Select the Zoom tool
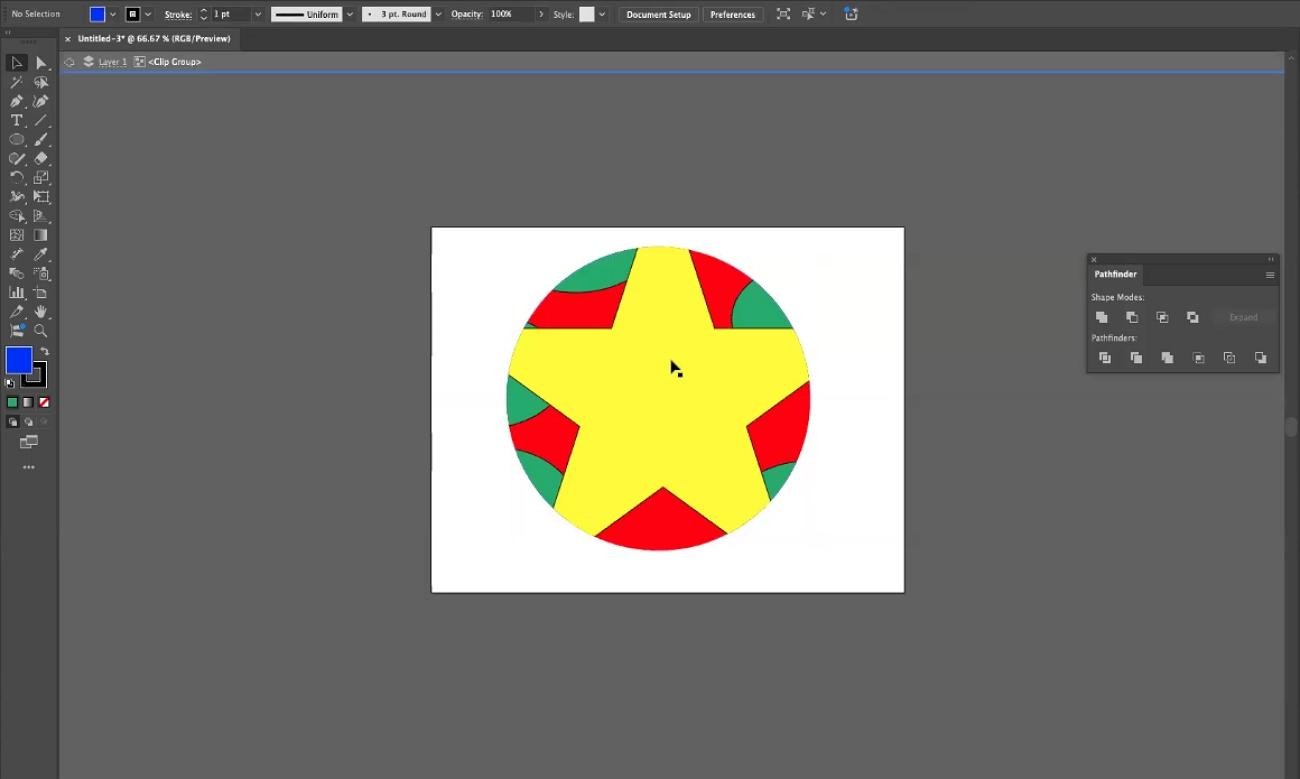The height and width of the screenshot is (779, 1300). [41, 330]
